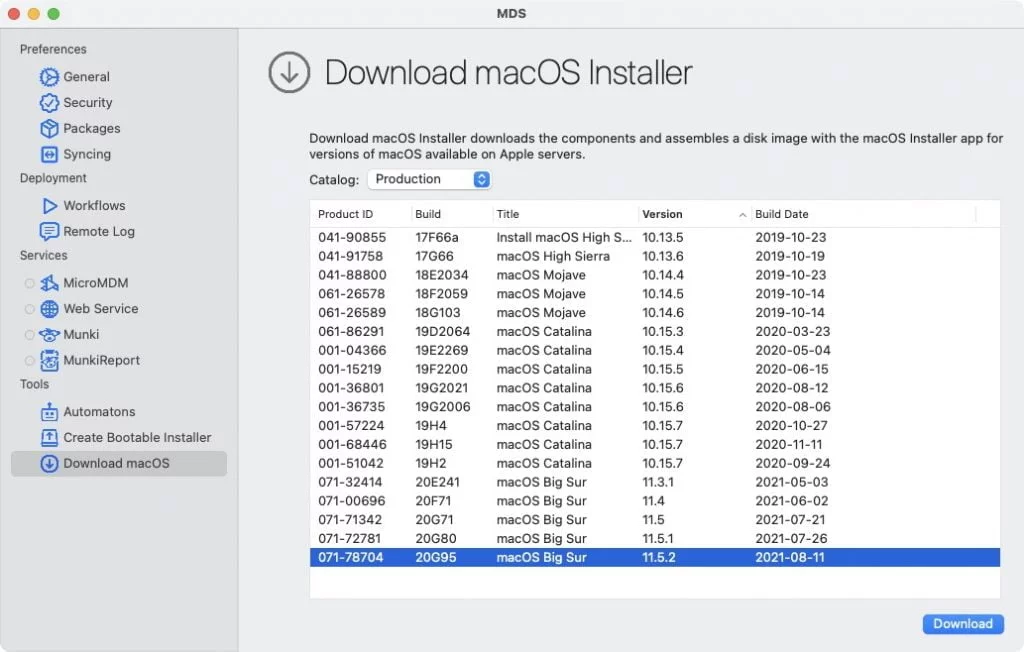Click the Create Bootable Installer icon
The height and width of the screenshot is (652, 1024).
49,438
